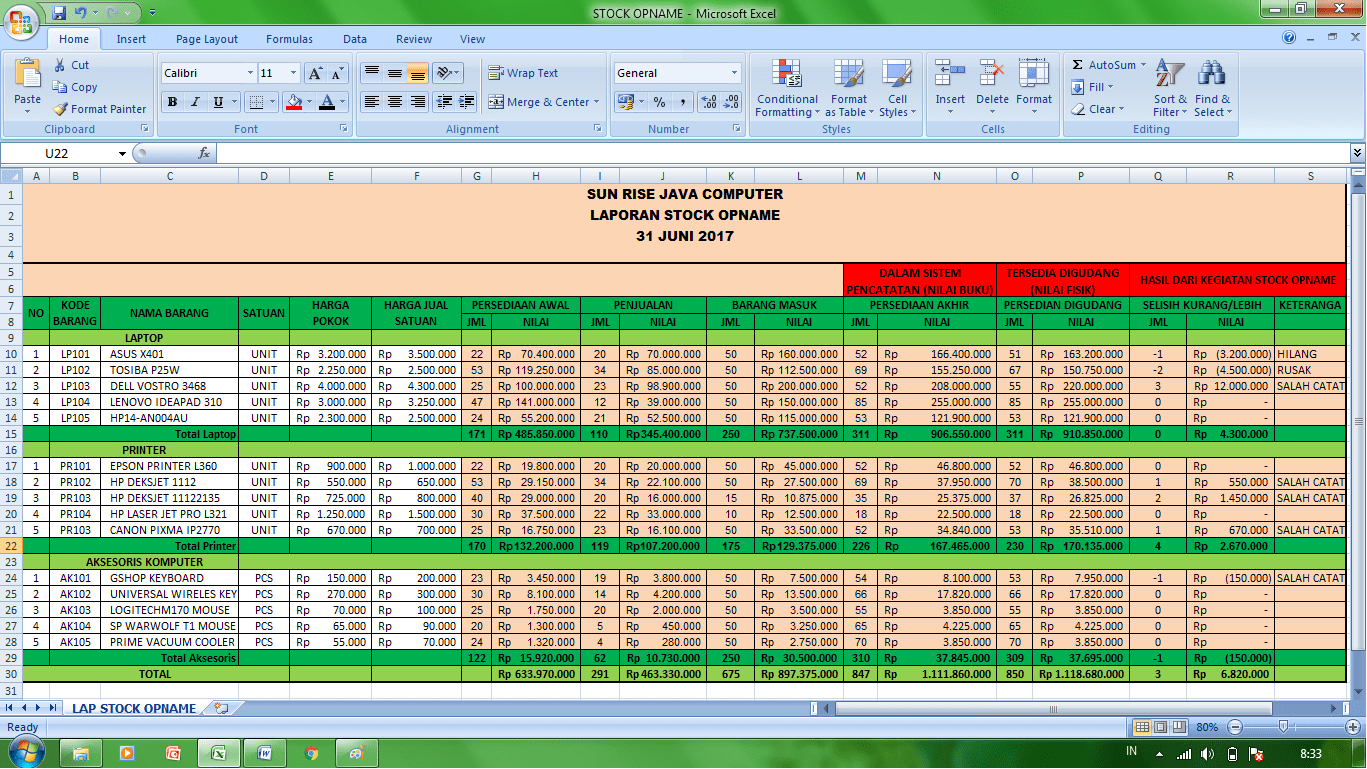This screenshot has width=1367, height=769.
Task: Select the LAP STOCK OPNAME sheet tab
Action: [133, 708]
